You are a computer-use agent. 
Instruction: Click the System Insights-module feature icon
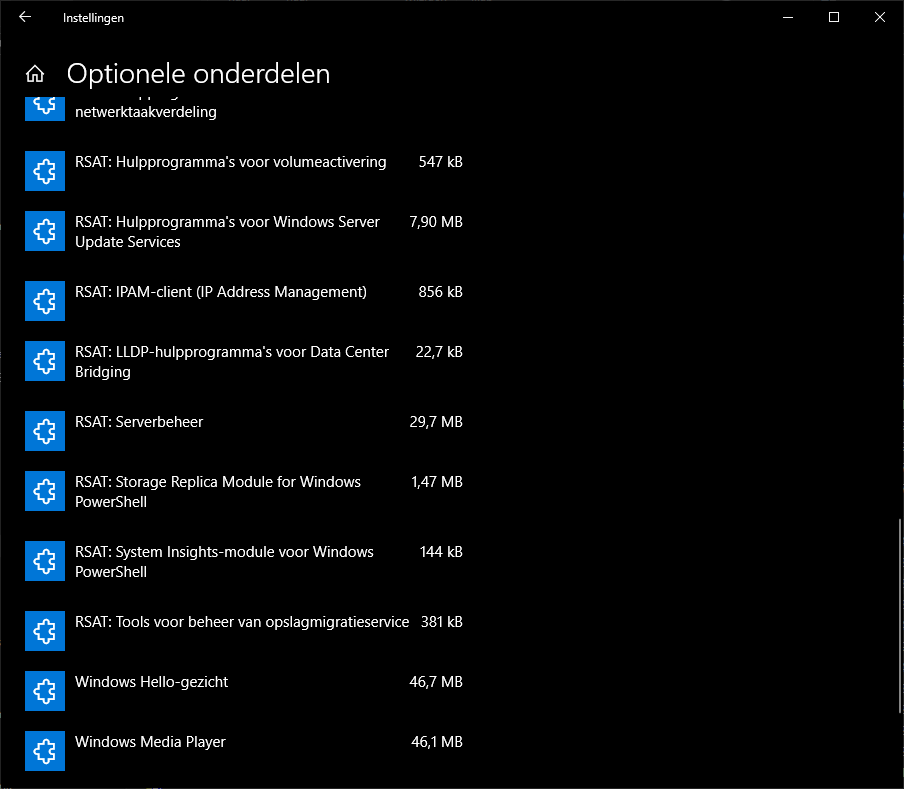click(x=44, y=561)
